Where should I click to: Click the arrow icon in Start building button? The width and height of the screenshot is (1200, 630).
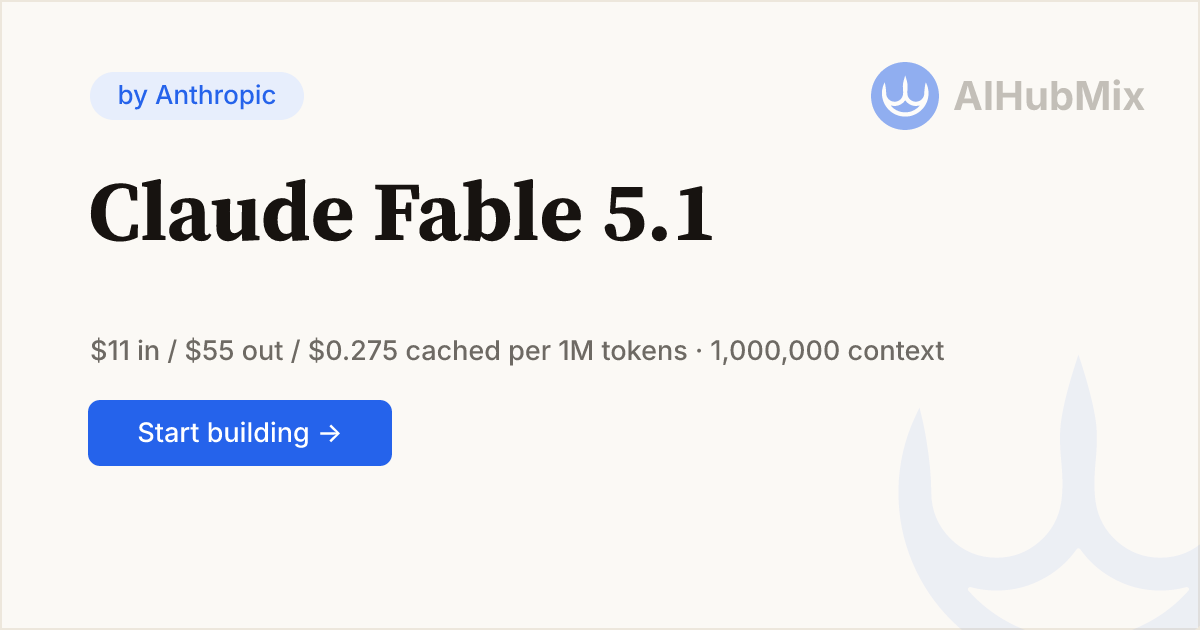tap(330, 433)
